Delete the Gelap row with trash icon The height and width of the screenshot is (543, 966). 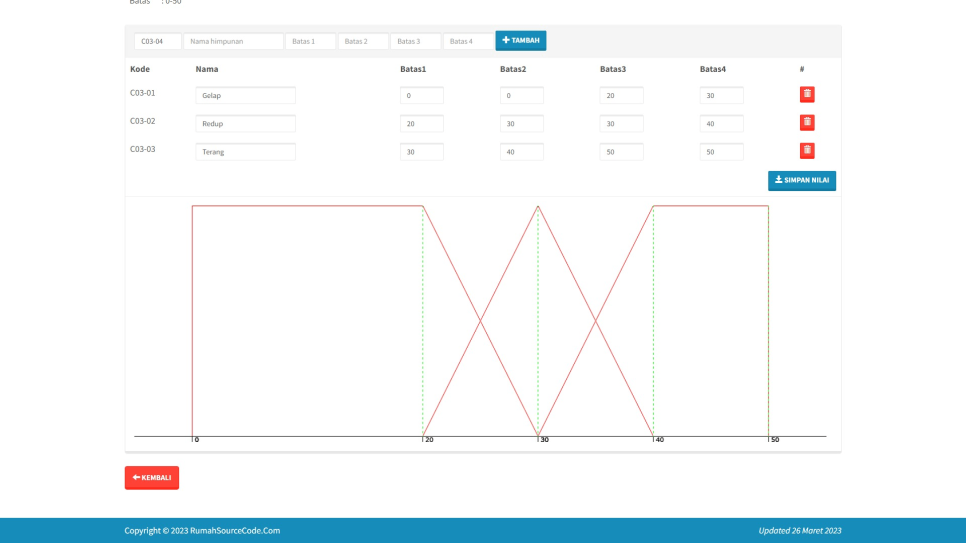807,95
